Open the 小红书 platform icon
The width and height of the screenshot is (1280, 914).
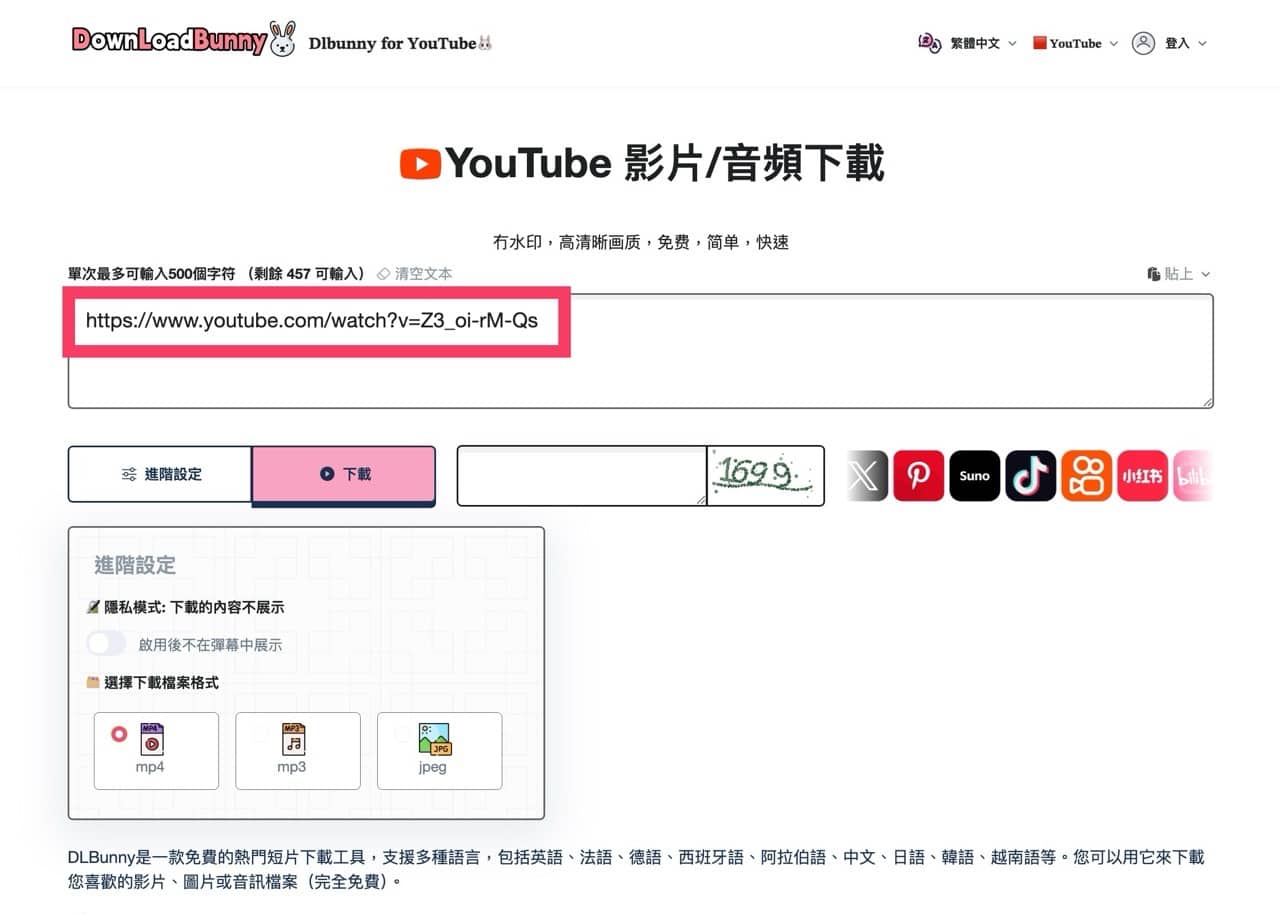[1142, 476]
